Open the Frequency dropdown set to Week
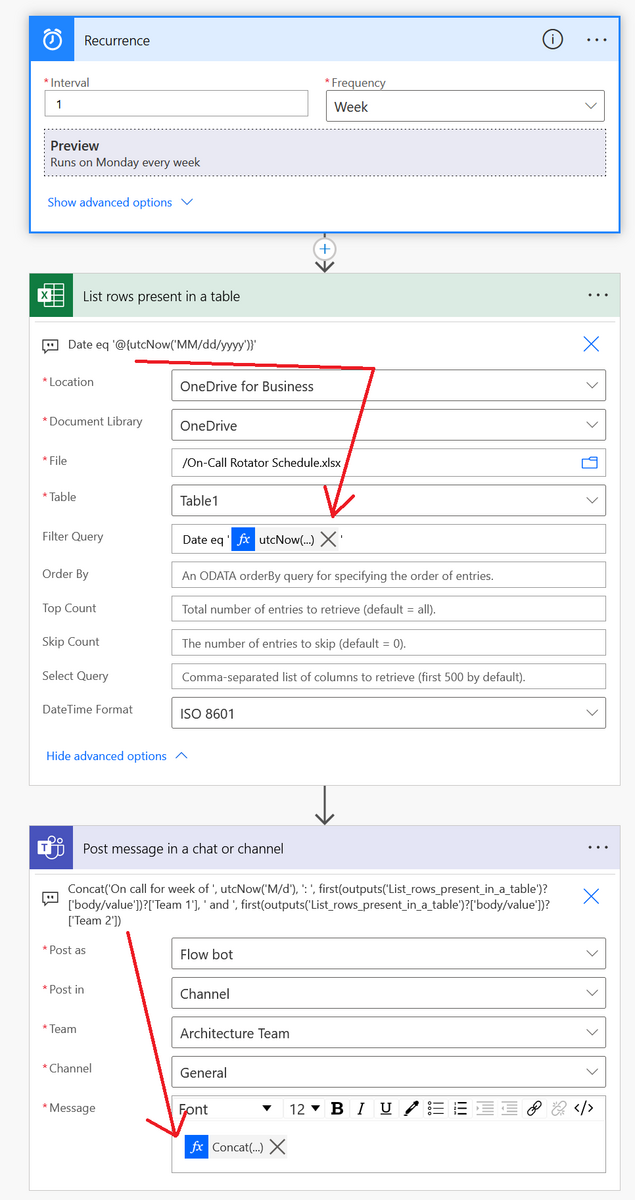 pyautogui.click(x=465, y=107)
